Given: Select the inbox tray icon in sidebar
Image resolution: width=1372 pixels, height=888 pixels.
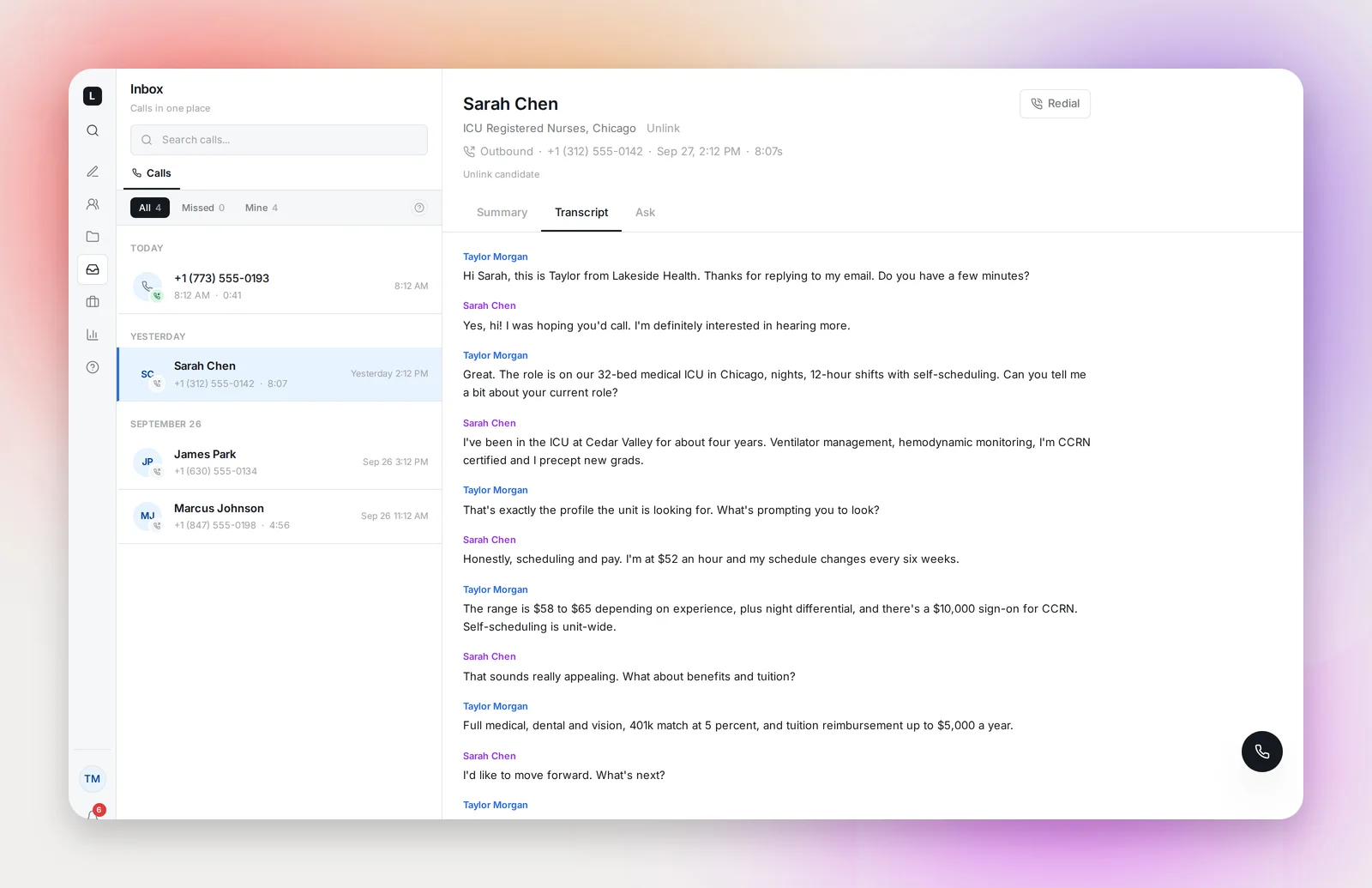Looking at the screenshot, I should 93,269.
